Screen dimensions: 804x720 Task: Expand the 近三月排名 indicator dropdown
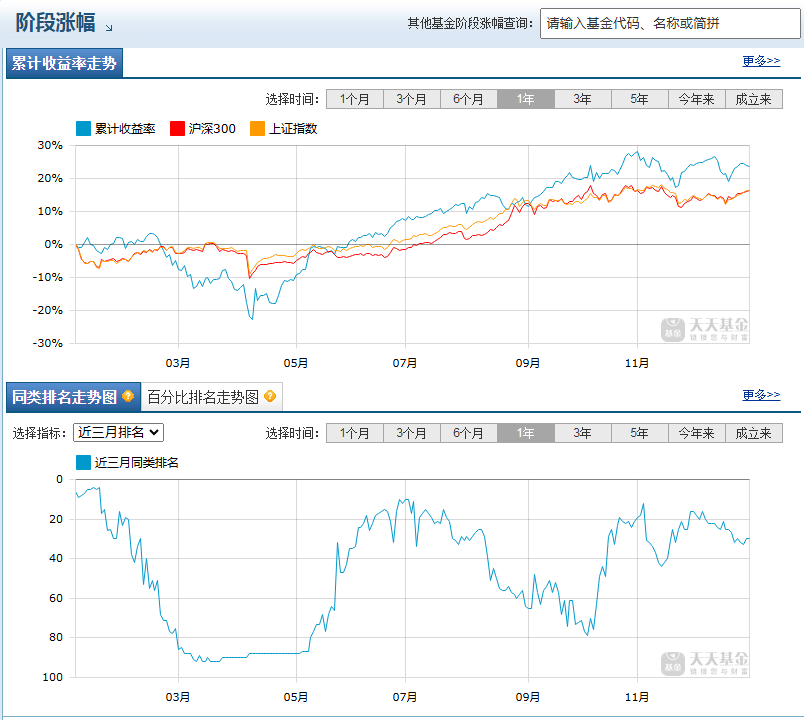click(x=118, y=432)
